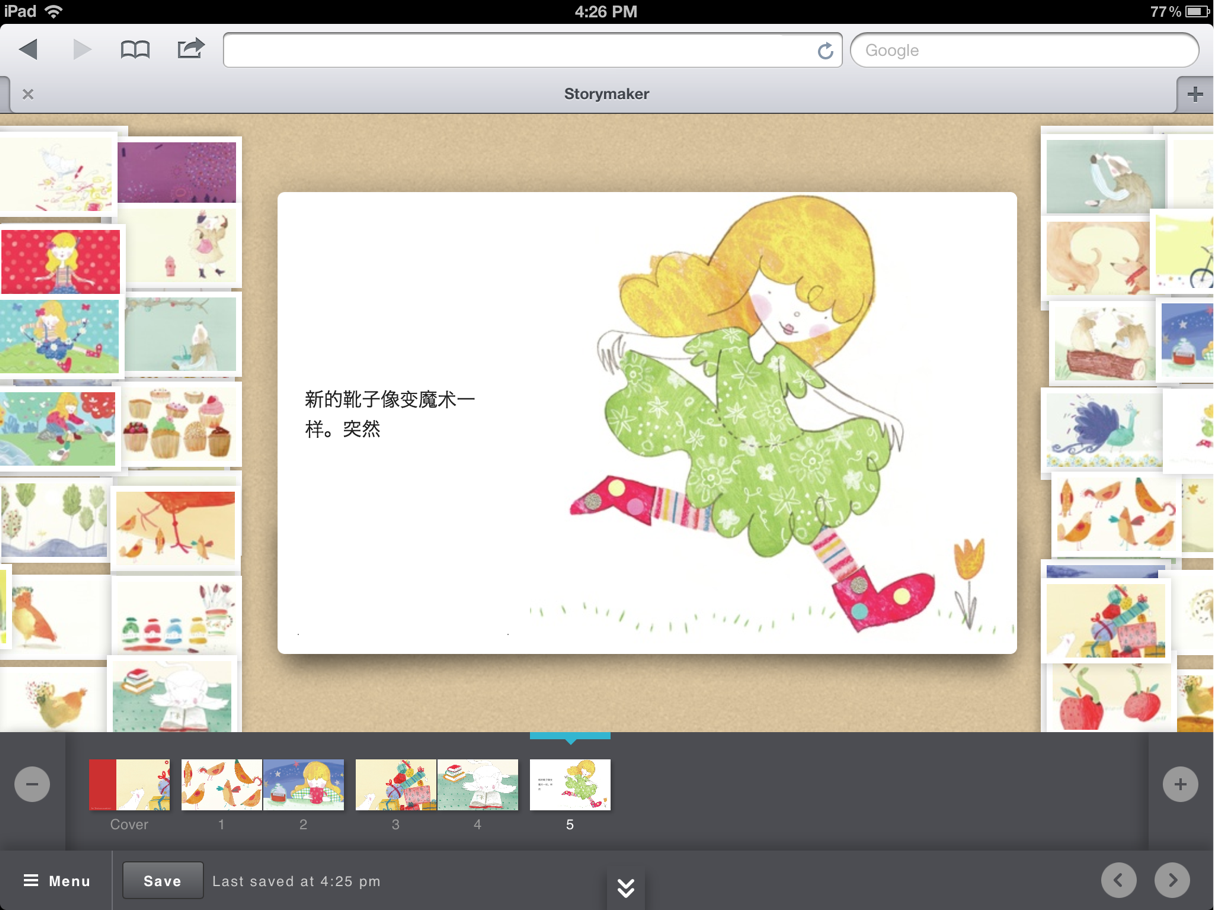
Task: Click the Save button
Action: click(x=162, y=881)
